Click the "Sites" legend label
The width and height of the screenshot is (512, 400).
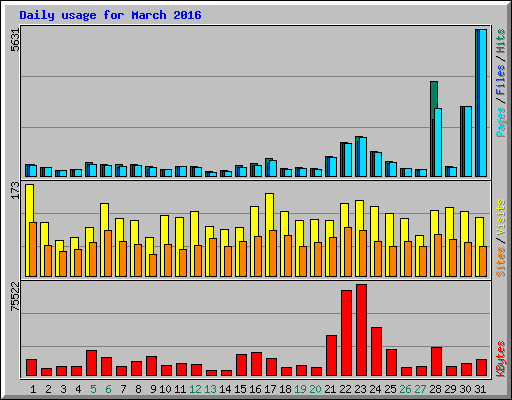(x=501, y=262)
